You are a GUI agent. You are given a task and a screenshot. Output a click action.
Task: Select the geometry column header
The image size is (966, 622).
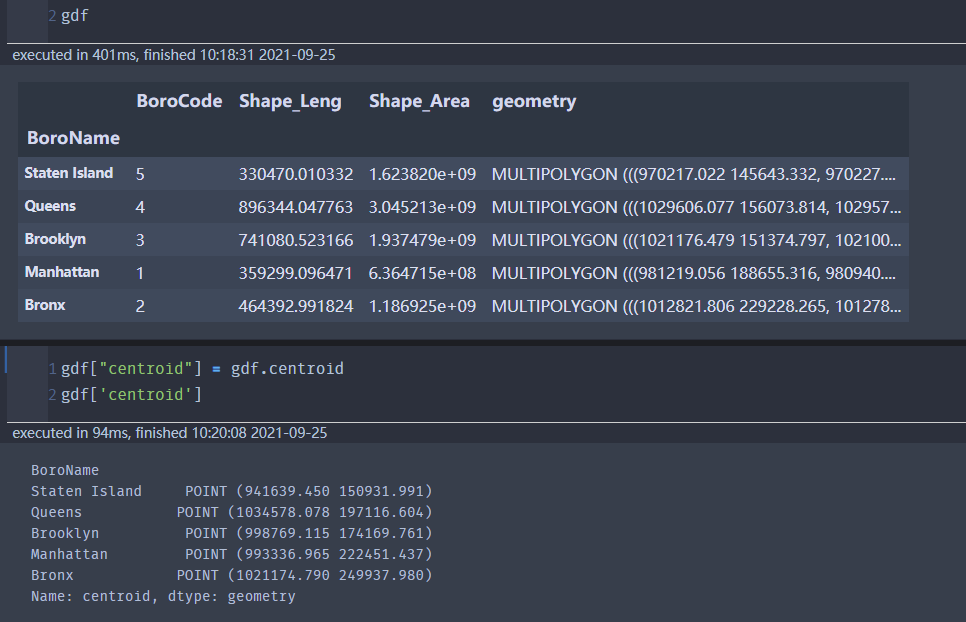(x=534, y=101)
